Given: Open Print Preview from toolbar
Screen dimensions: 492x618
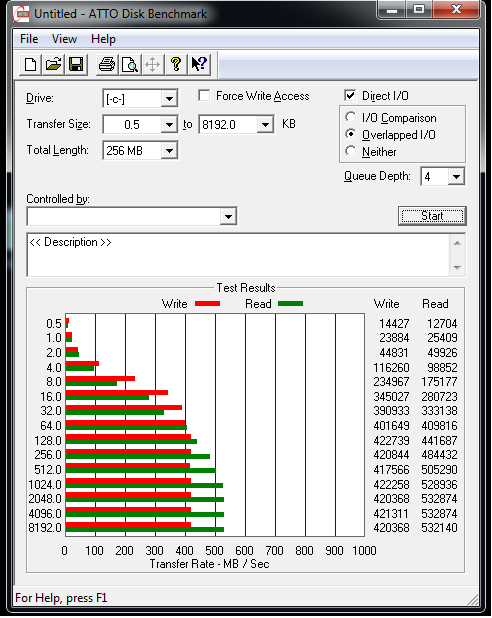Looking at the screenshot, I should [x=129, y=64].
